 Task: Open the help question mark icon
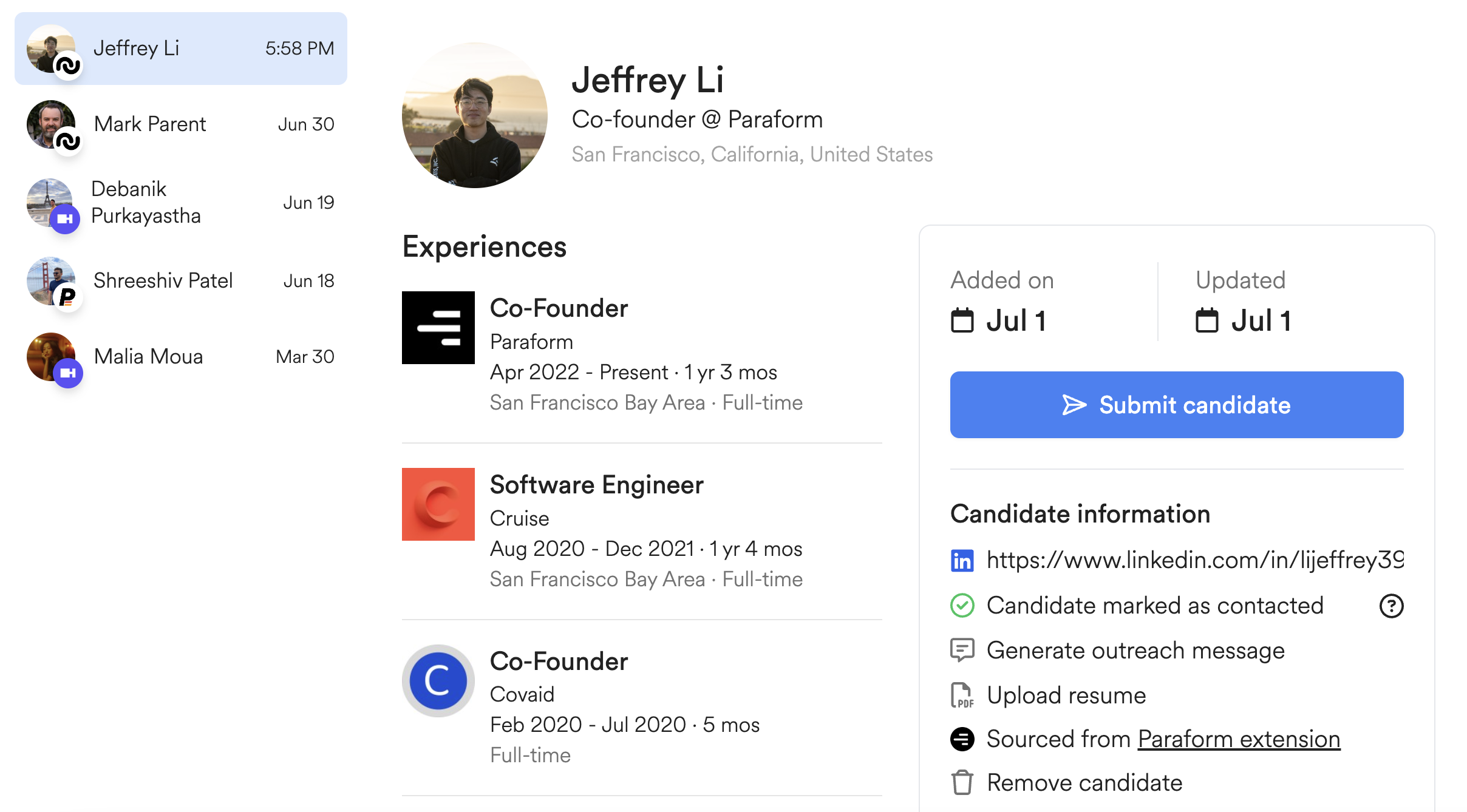pyautogui.click(x=1391, y=606)
